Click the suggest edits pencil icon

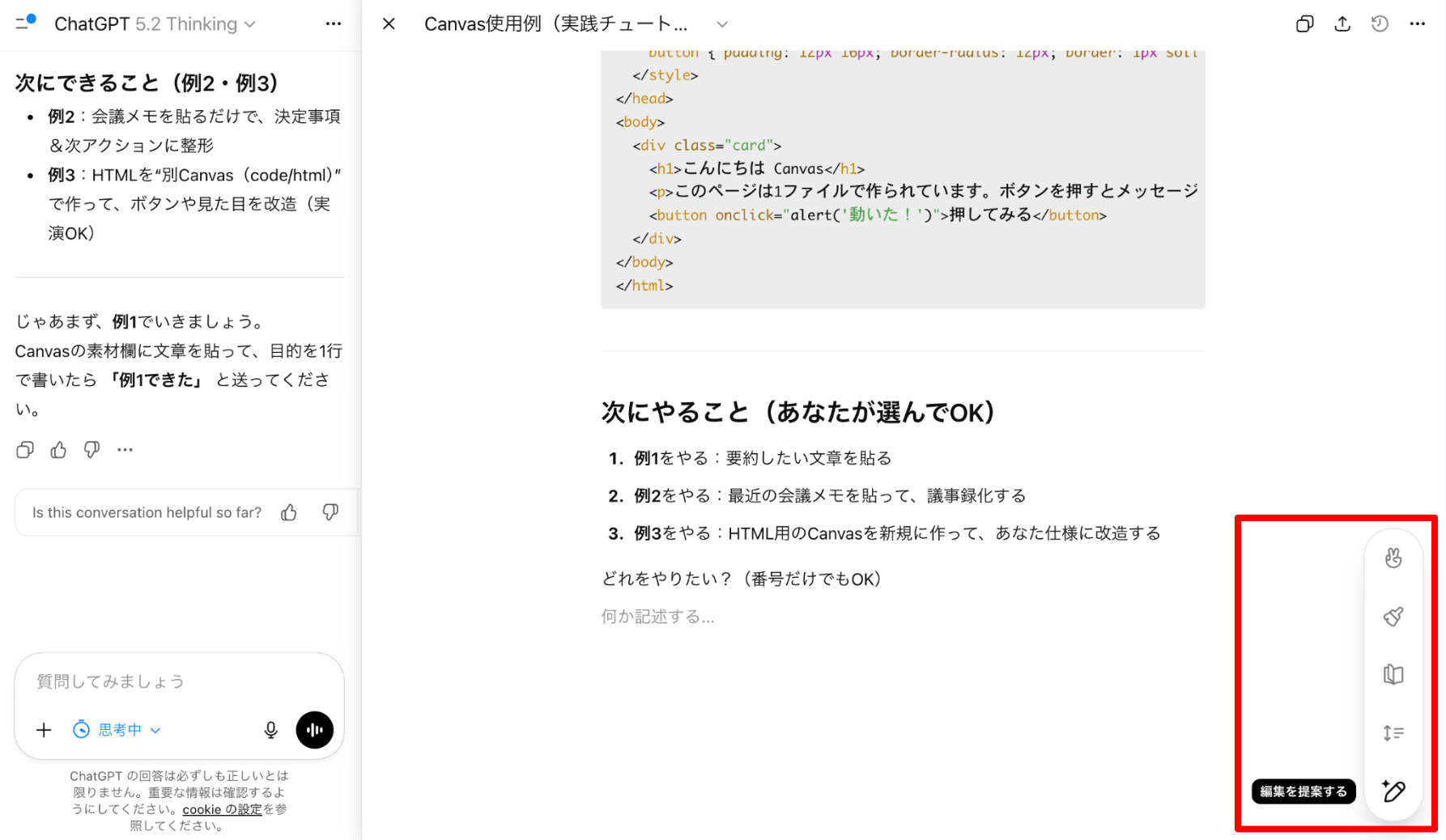(x=1393, y=791)
